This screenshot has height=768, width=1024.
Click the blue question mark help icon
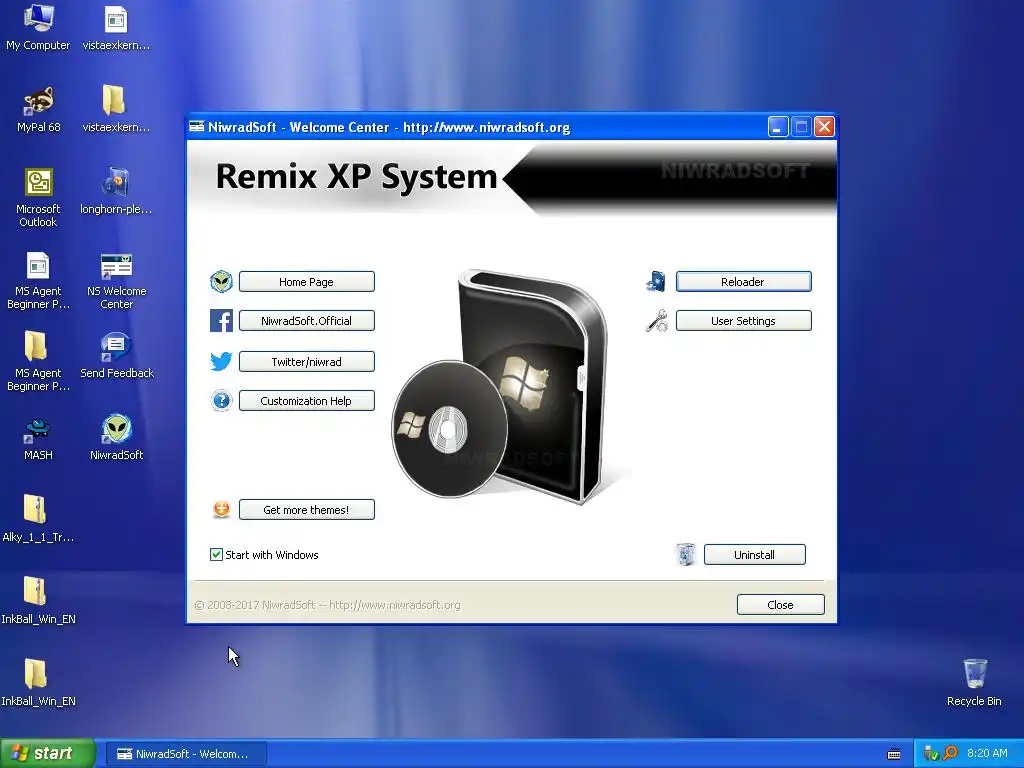tap(221, 400)
